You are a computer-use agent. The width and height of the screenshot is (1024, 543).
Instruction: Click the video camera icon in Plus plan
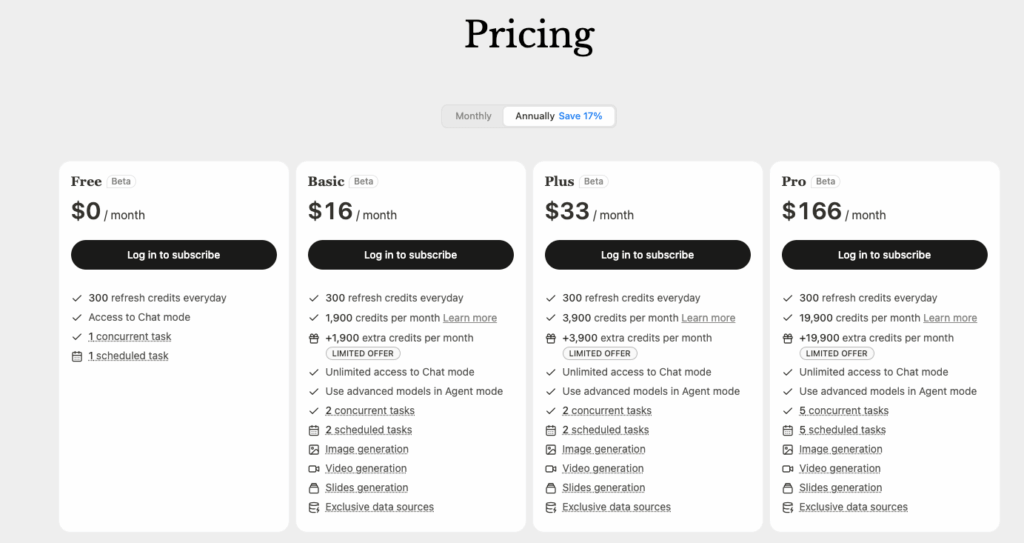[551, 469]
